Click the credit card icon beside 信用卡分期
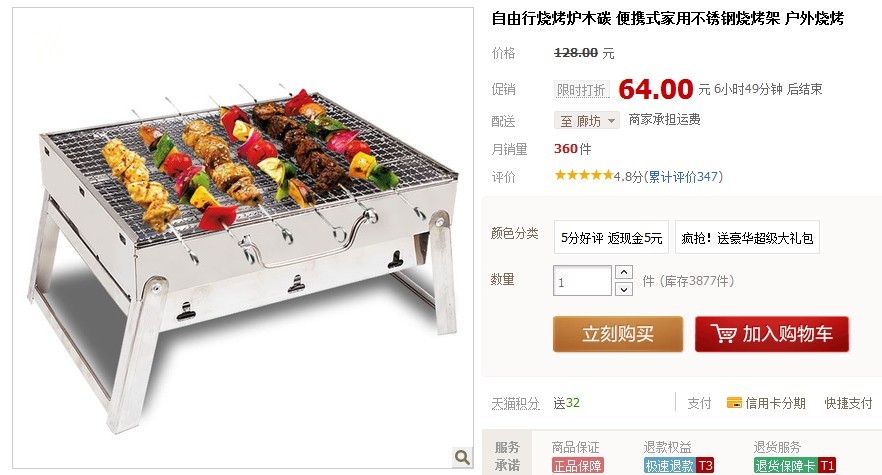The image size is (882, 475). (734, 402)
